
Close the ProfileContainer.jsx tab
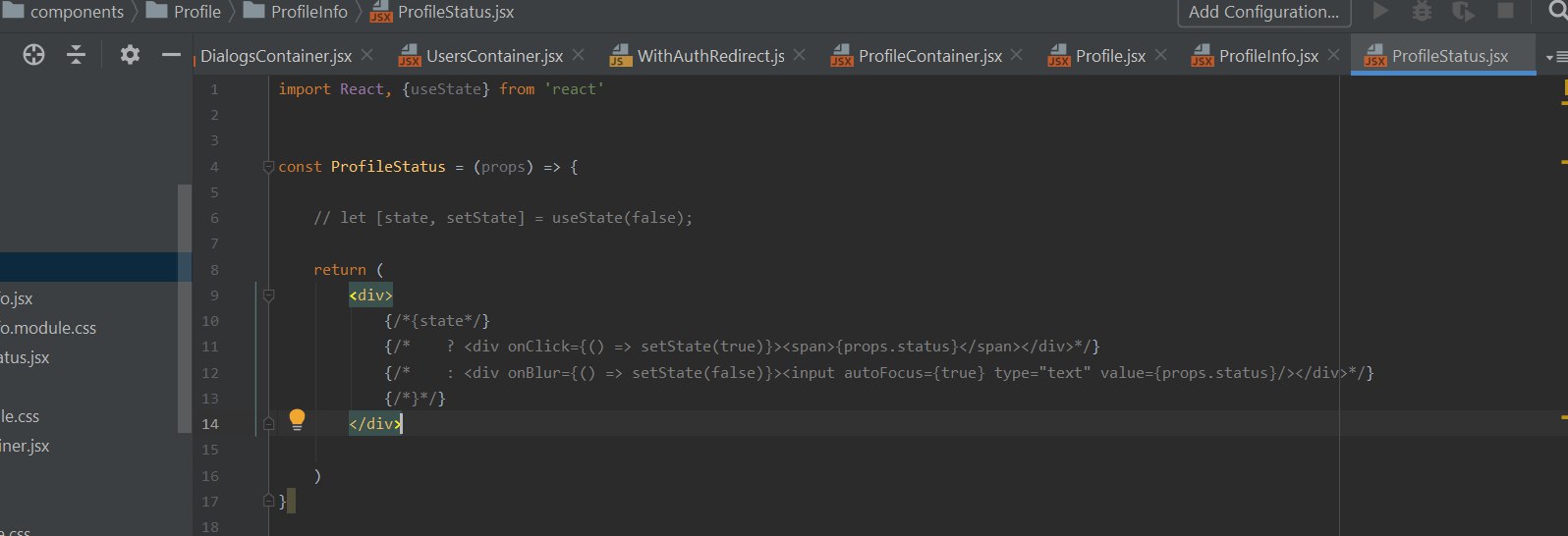[1017, 55]
